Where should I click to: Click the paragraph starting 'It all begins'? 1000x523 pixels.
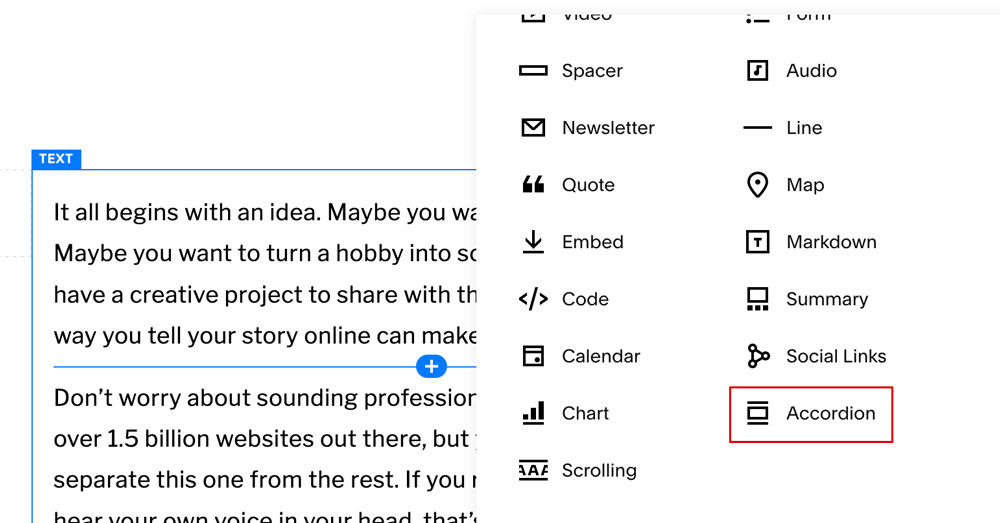pos(265,274)
